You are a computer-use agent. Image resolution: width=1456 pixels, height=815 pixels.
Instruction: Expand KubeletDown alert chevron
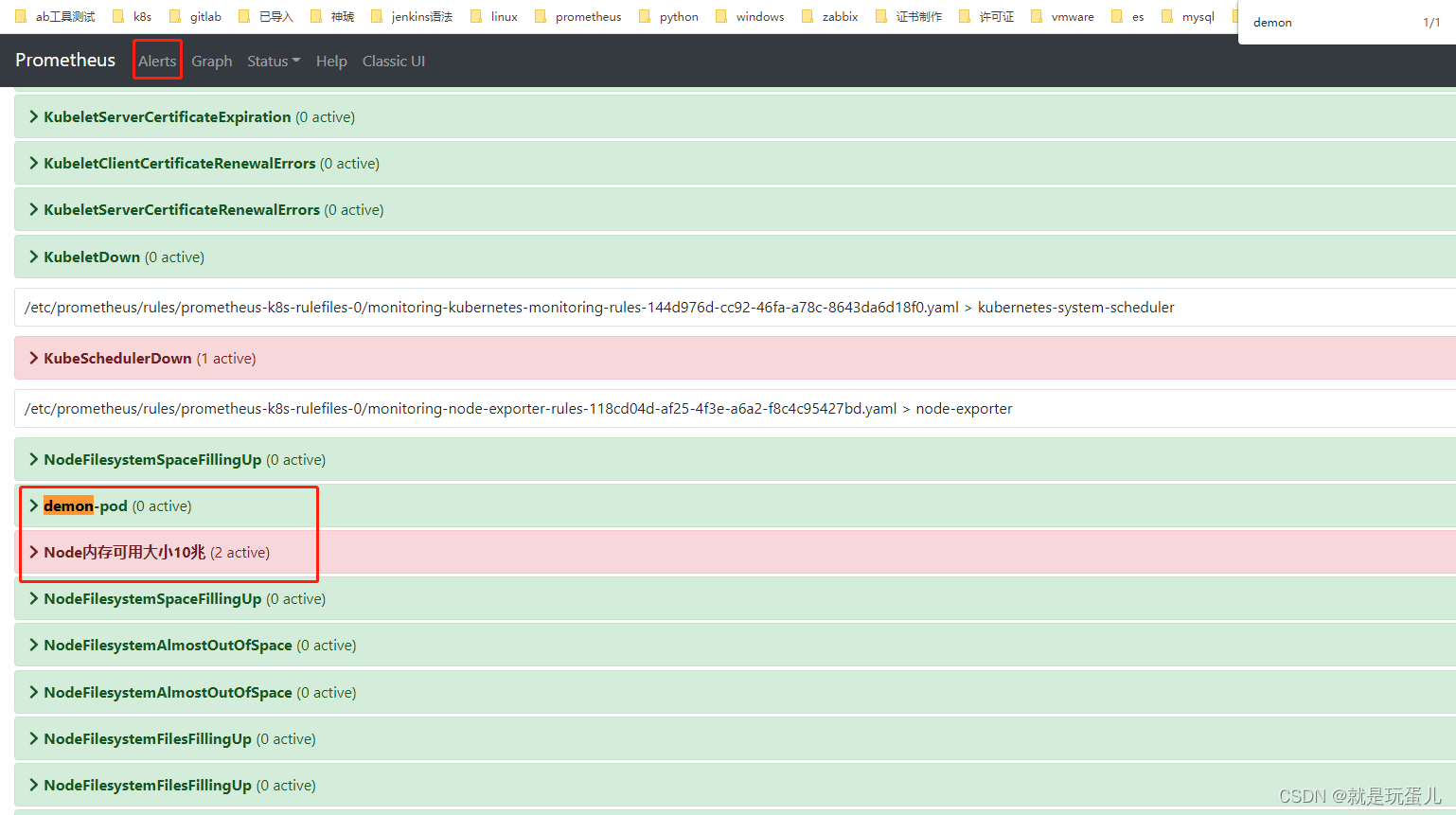tap(34, 257)
